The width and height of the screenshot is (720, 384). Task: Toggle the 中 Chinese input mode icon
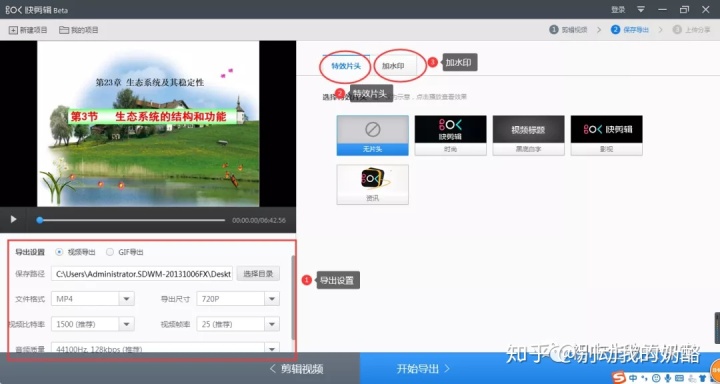(x=633, y=378)
